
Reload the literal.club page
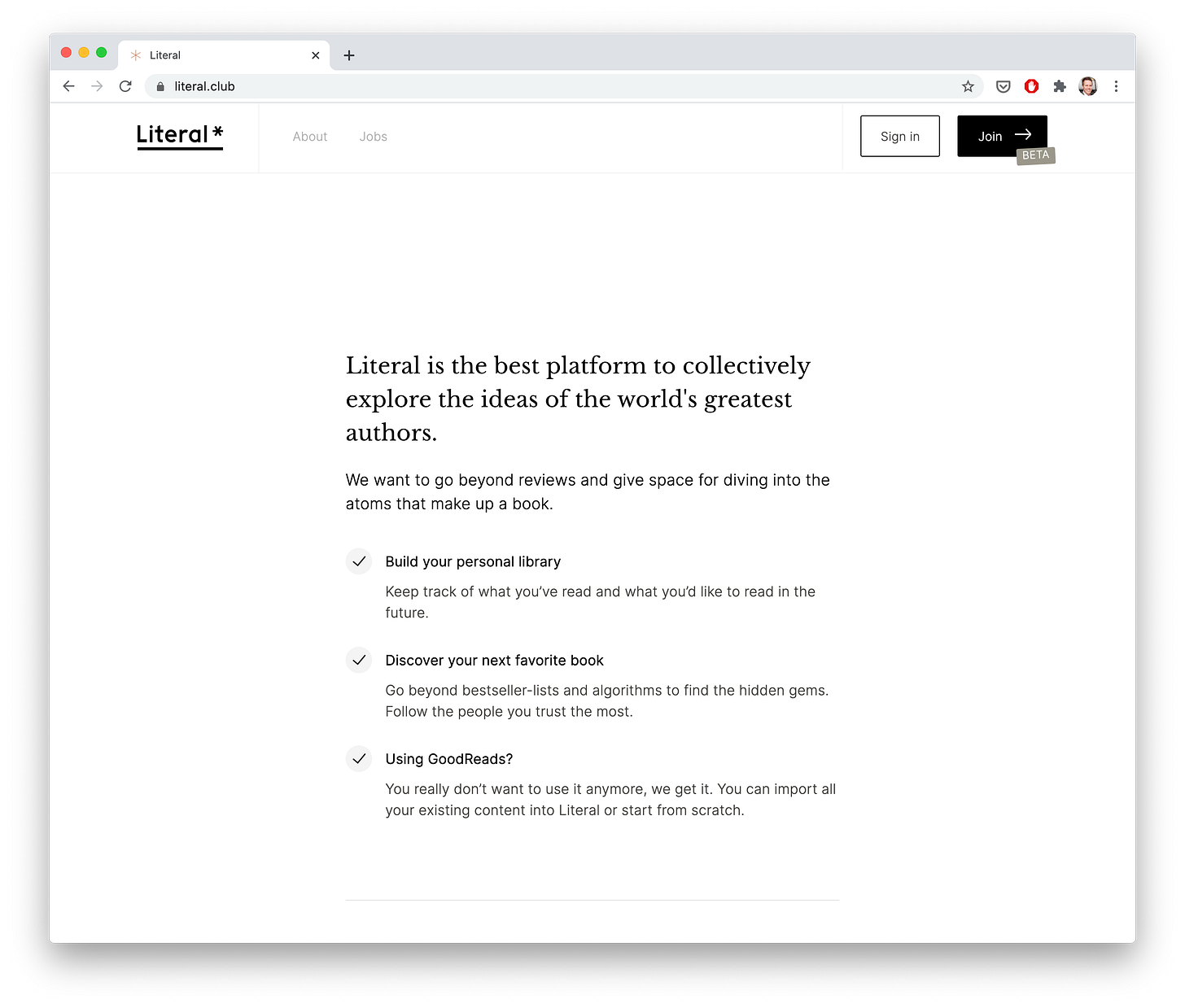pos(125,86)
